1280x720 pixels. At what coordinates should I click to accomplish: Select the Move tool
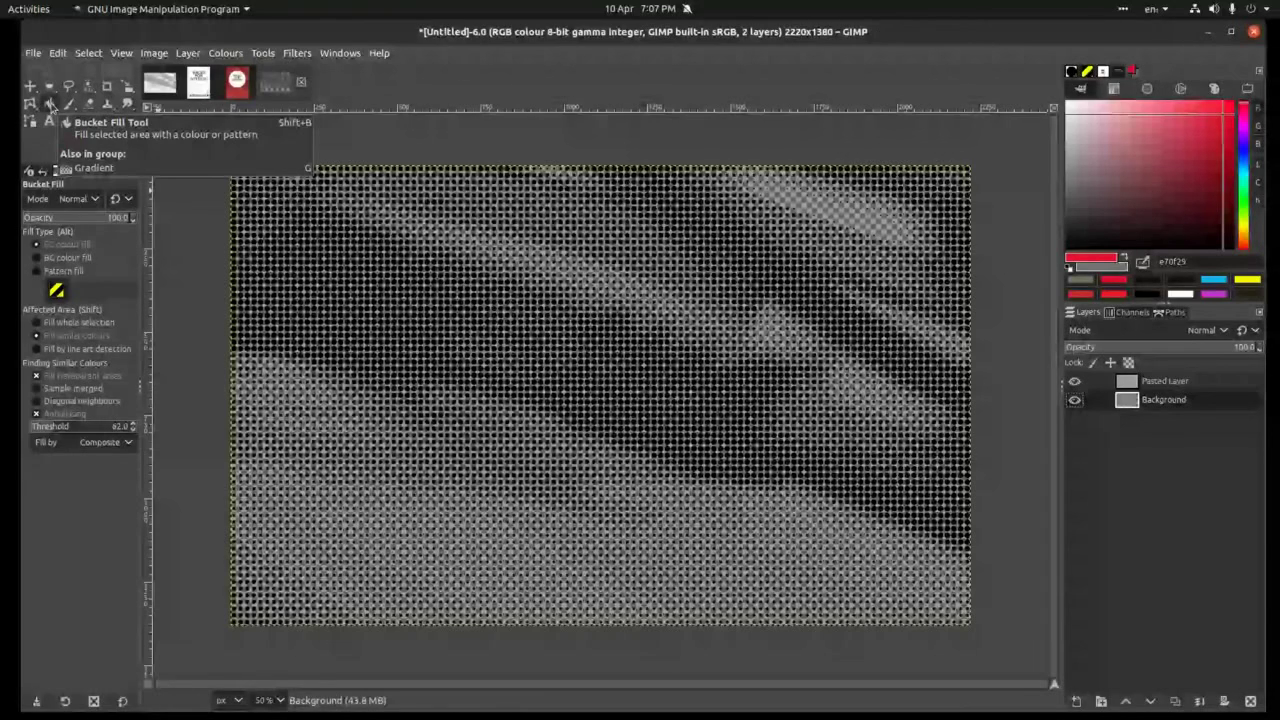click(x=30, y=87)
